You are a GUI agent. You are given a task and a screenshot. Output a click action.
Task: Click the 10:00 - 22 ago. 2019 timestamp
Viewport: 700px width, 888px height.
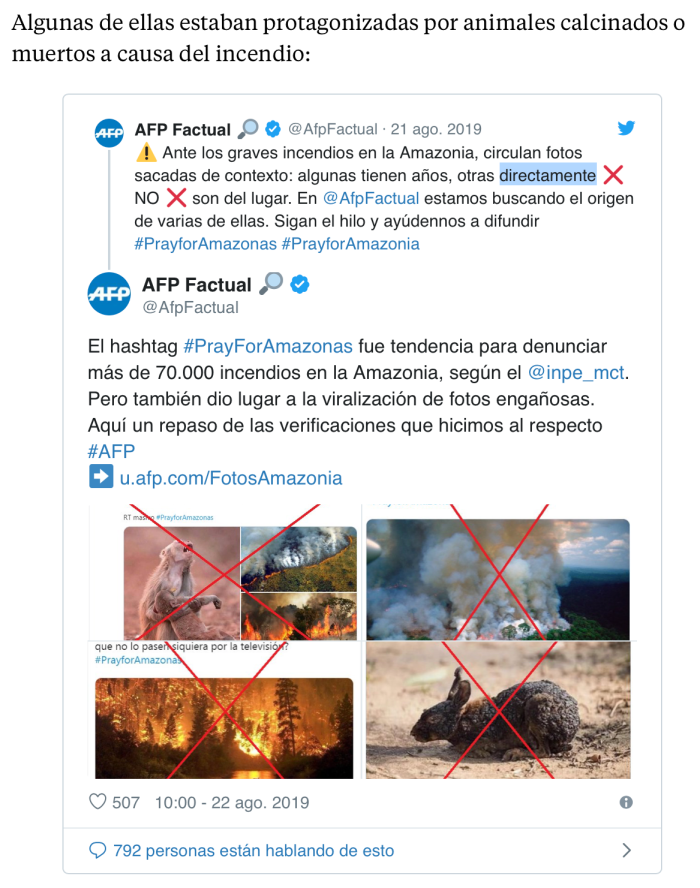click(x=232, y=802)
